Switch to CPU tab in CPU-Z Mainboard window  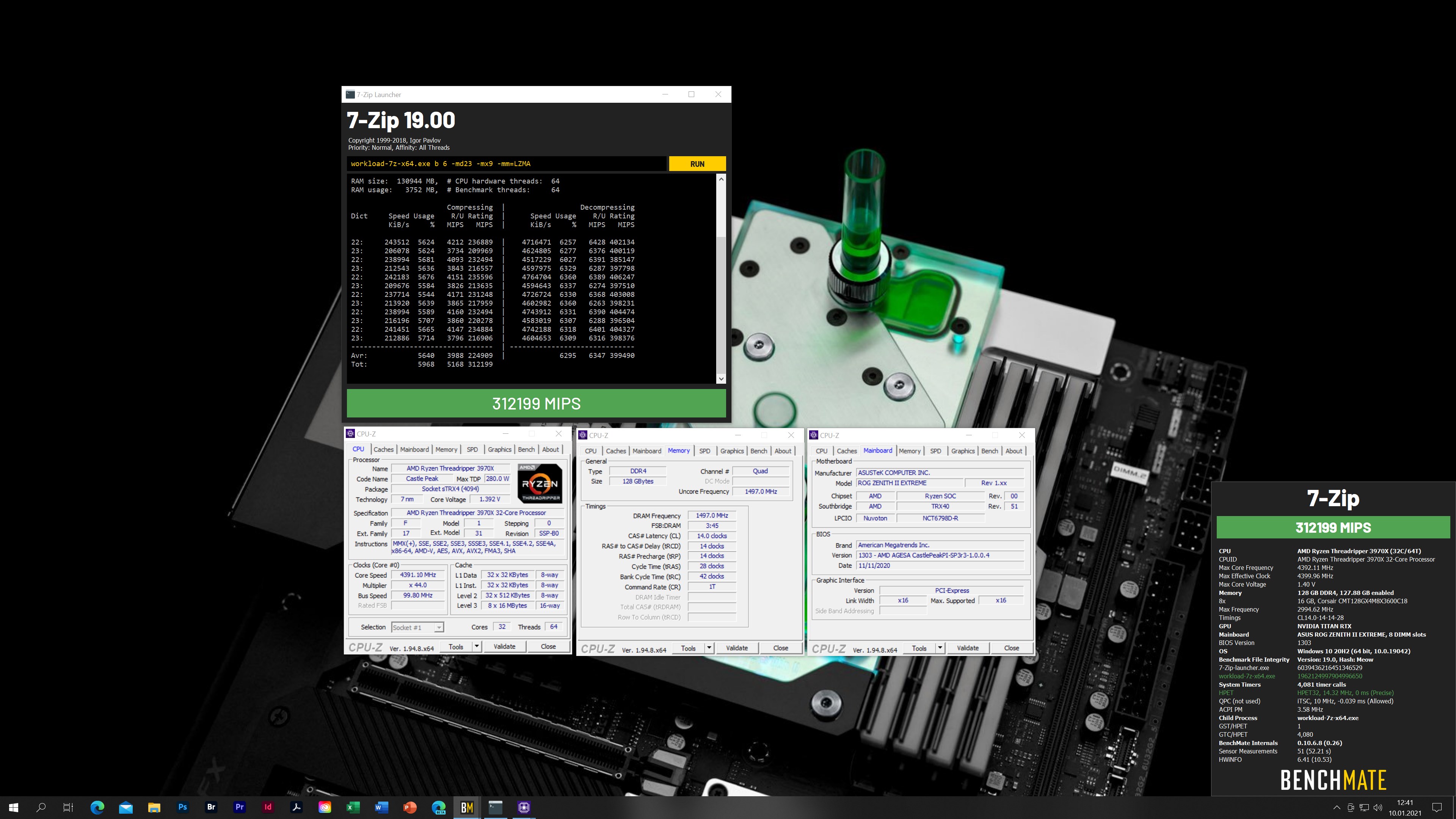821,451
